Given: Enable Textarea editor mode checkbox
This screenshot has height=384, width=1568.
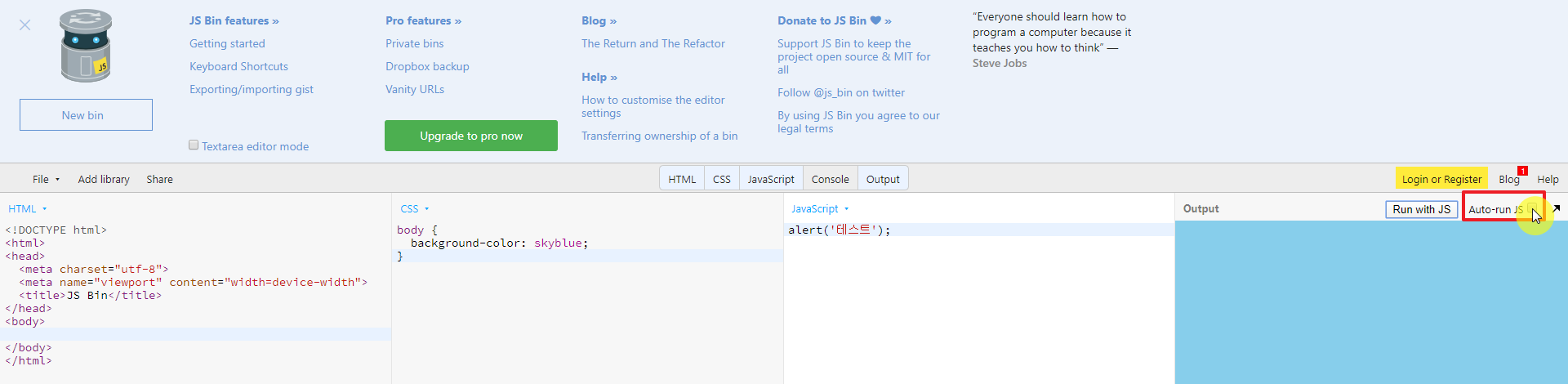Looking at the screenshot, I should pos(194,145).
